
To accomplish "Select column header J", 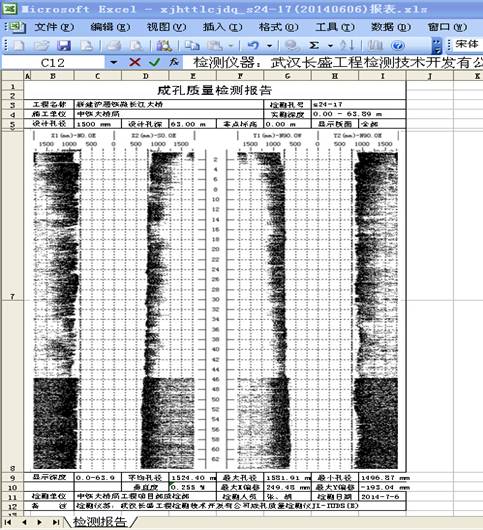I will [430, 76].
